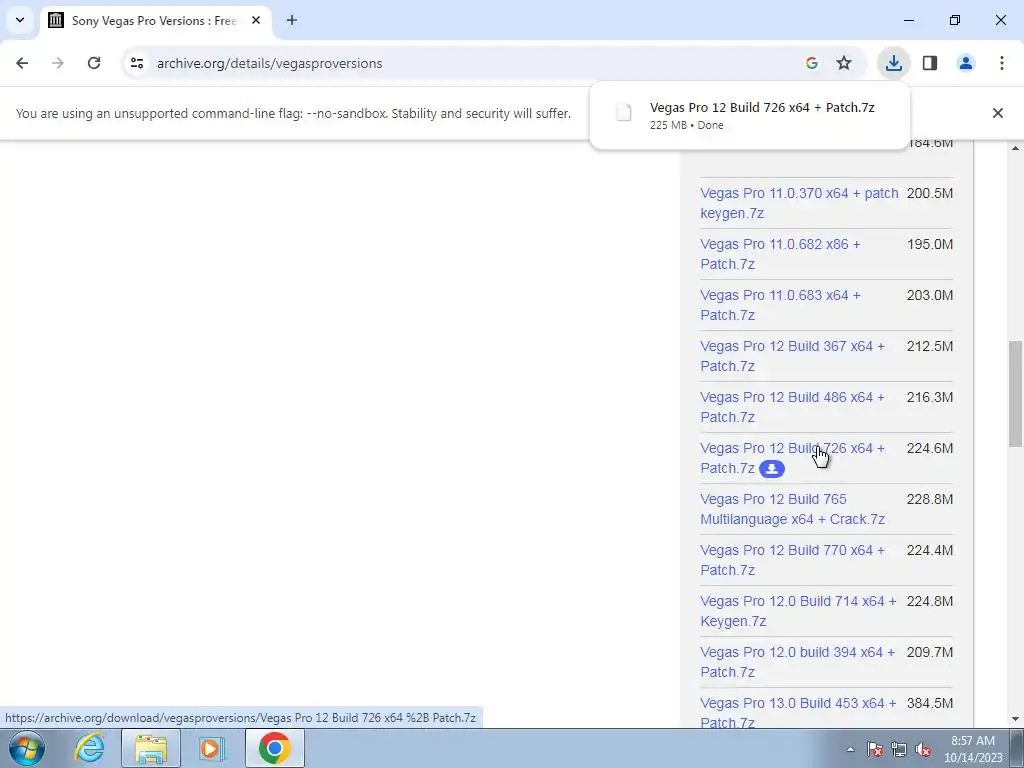Download Vegas Pro 11.0.370 x64 patch keygen
1024x768 pixels.
(x=799, y=203)
